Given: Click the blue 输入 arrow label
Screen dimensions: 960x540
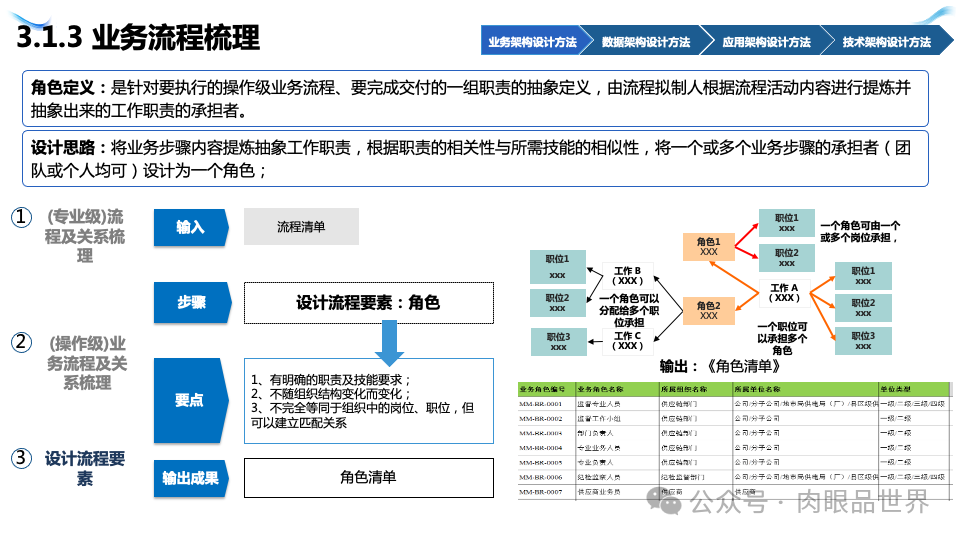Looking at the screenshot, I should [x=191, y=227].
